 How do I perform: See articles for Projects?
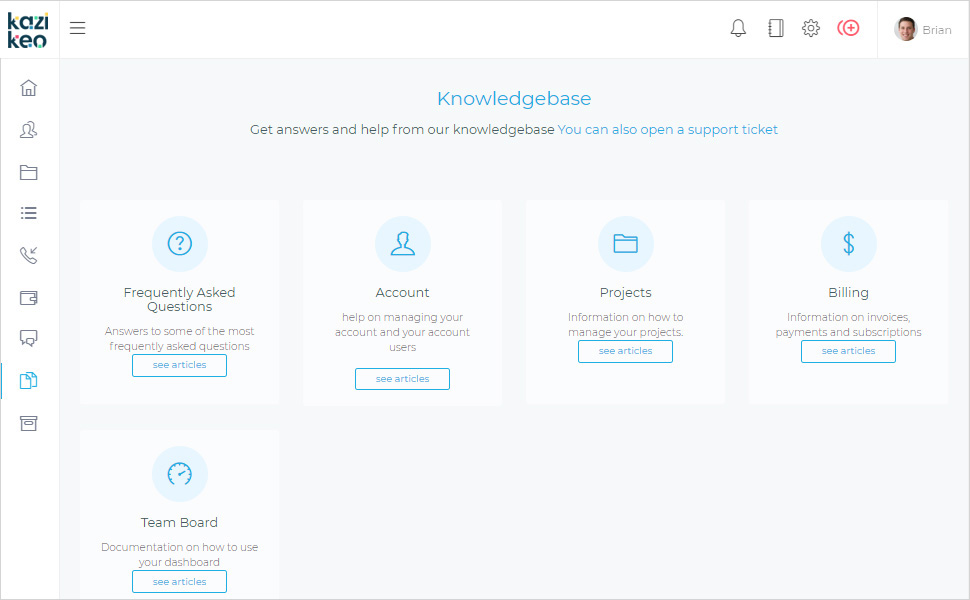pos(625,351)
